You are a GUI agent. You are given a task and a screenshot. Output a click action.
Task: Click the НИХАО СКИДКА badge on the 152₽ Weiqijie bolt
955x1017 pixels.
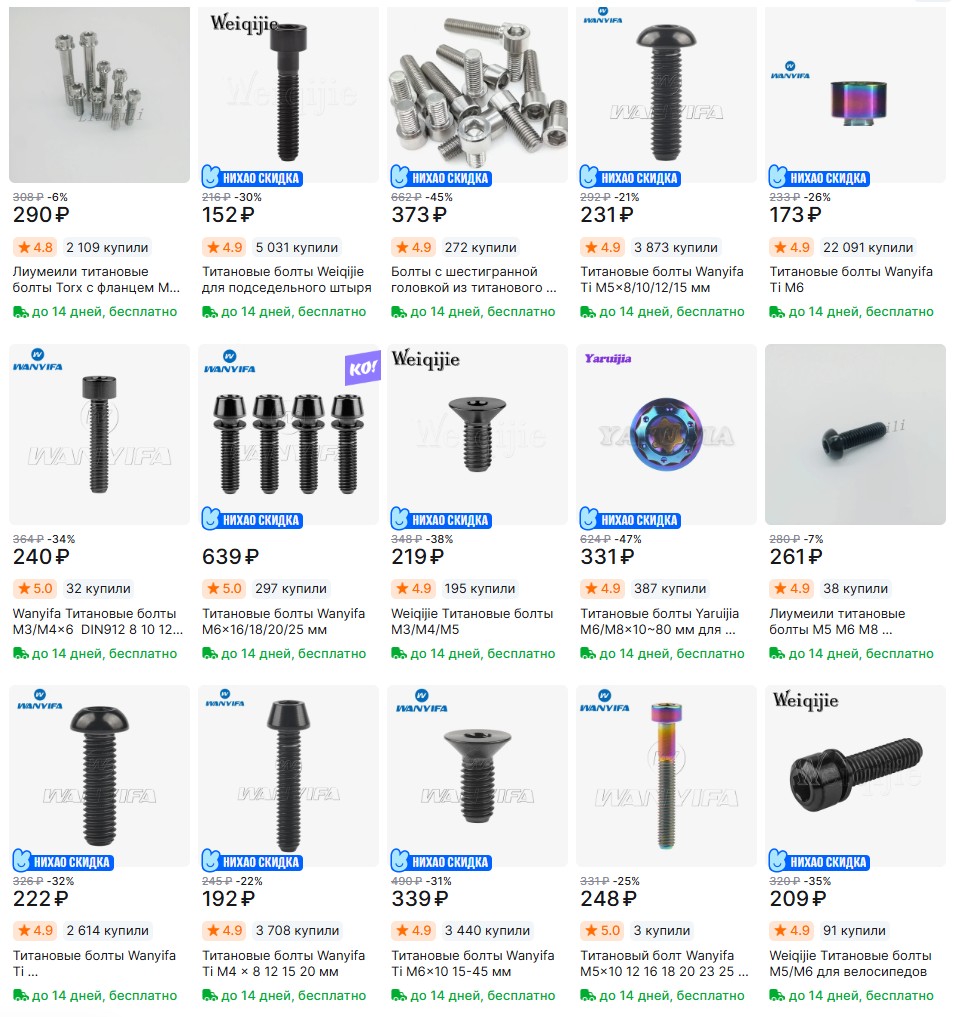coord(252,177)
